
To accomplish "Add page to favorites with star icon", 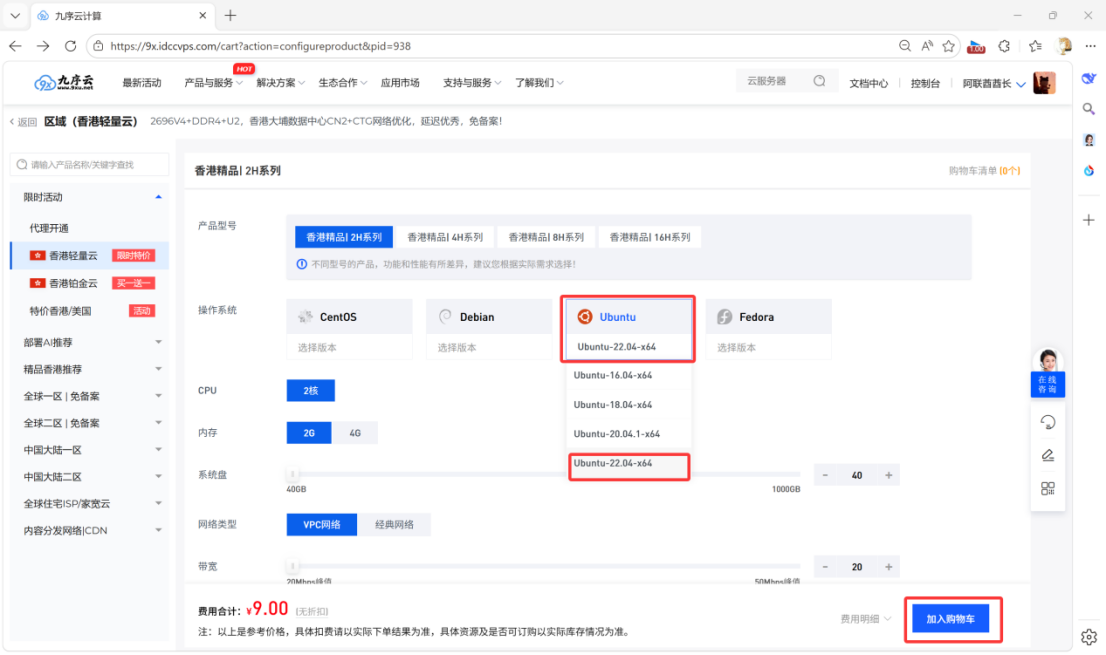I will [x=949, y=46].
